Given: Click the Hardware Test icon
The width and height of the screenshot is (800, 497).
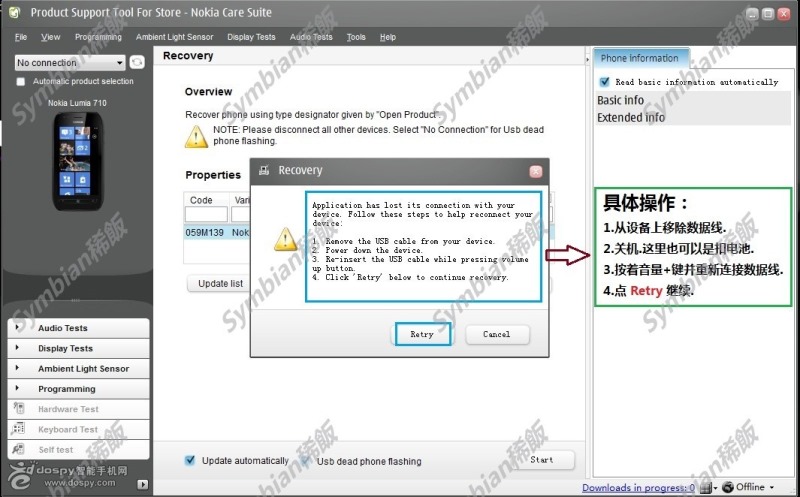Looking at the screenshot, I should coord(19,408).
